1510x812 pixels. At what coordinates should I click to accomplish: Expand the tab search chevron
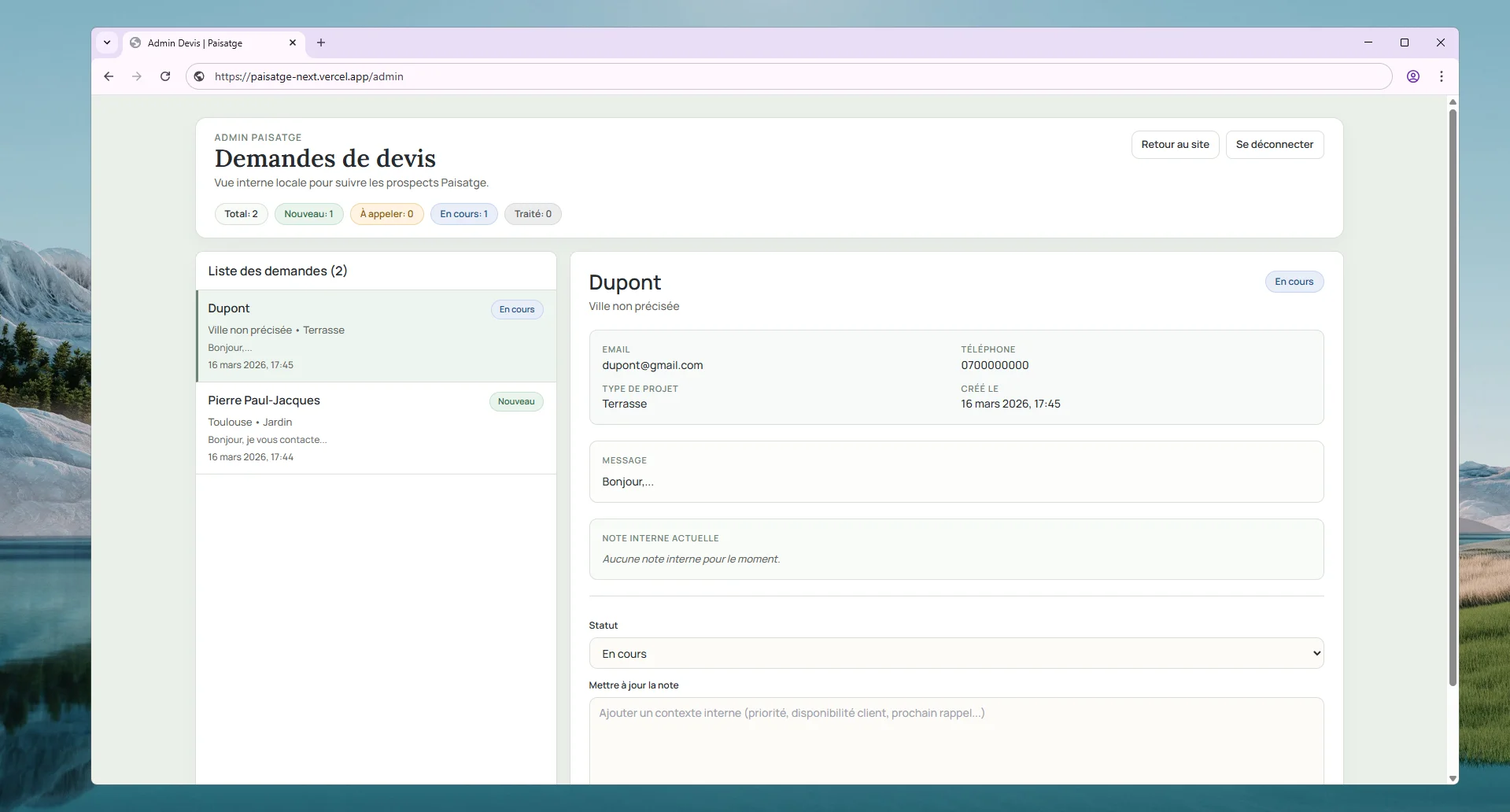point(107,43)
